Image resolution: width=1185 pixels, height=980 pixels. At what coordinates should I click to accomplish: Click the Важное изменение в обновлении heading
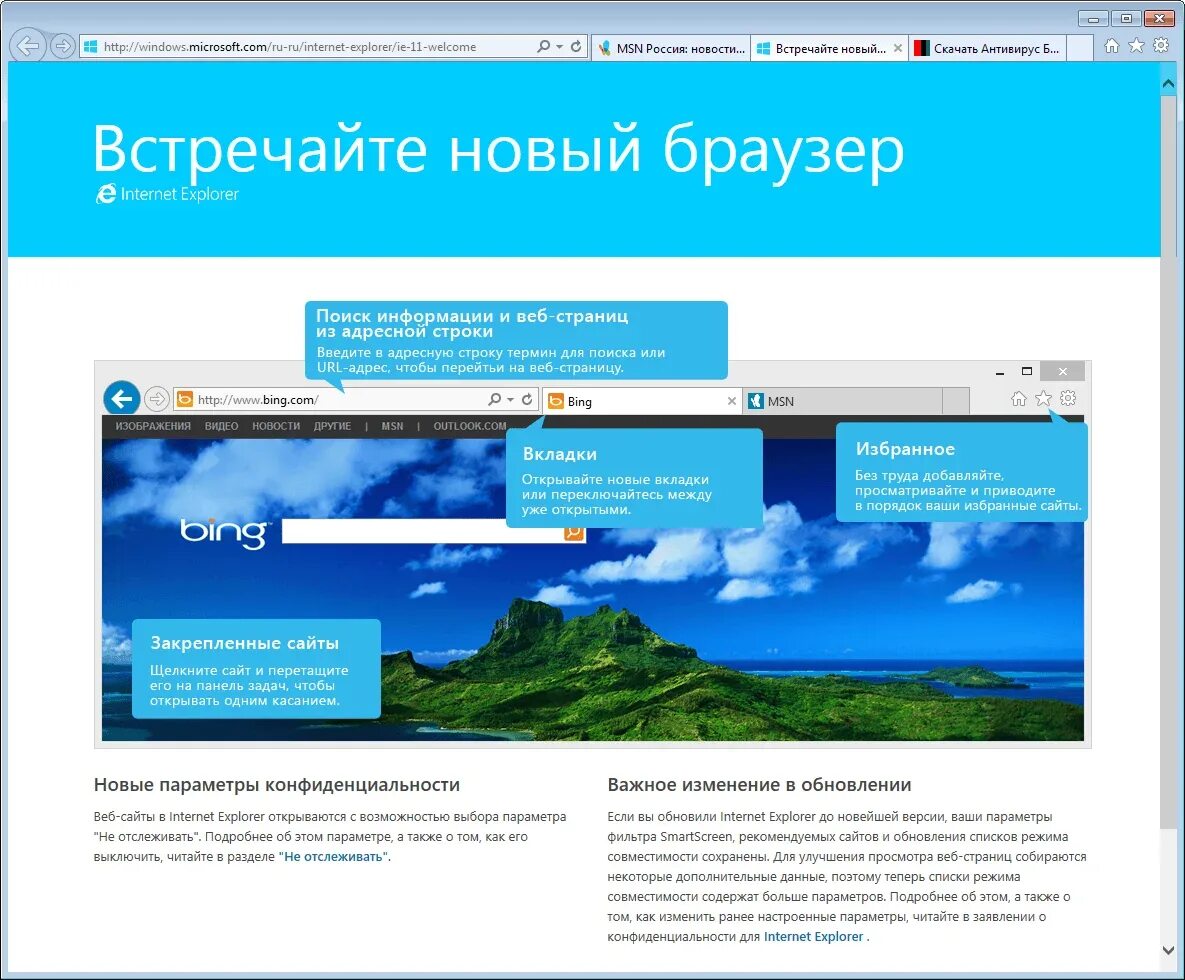coord(760,785)
